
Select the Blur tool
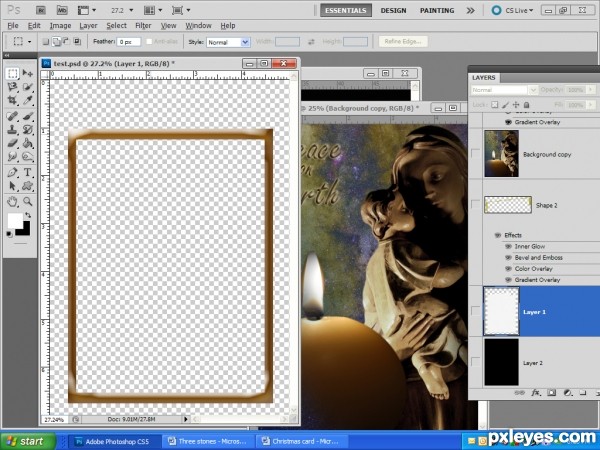[x=12, y=157]
